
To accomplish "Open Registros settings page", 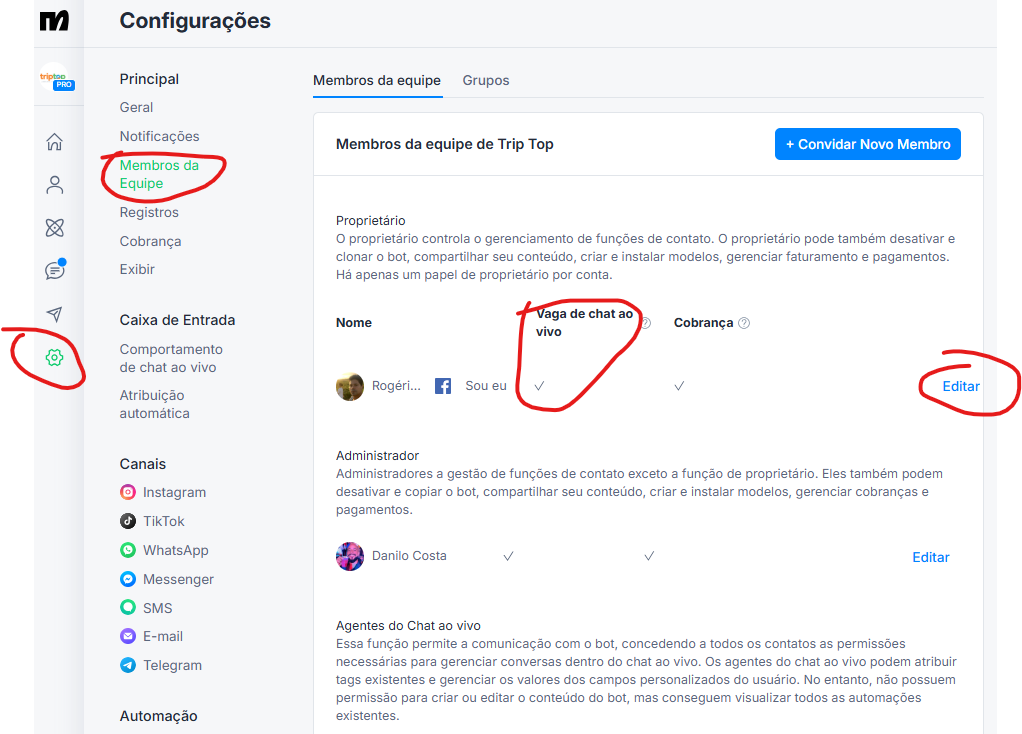I will [149, 213].
